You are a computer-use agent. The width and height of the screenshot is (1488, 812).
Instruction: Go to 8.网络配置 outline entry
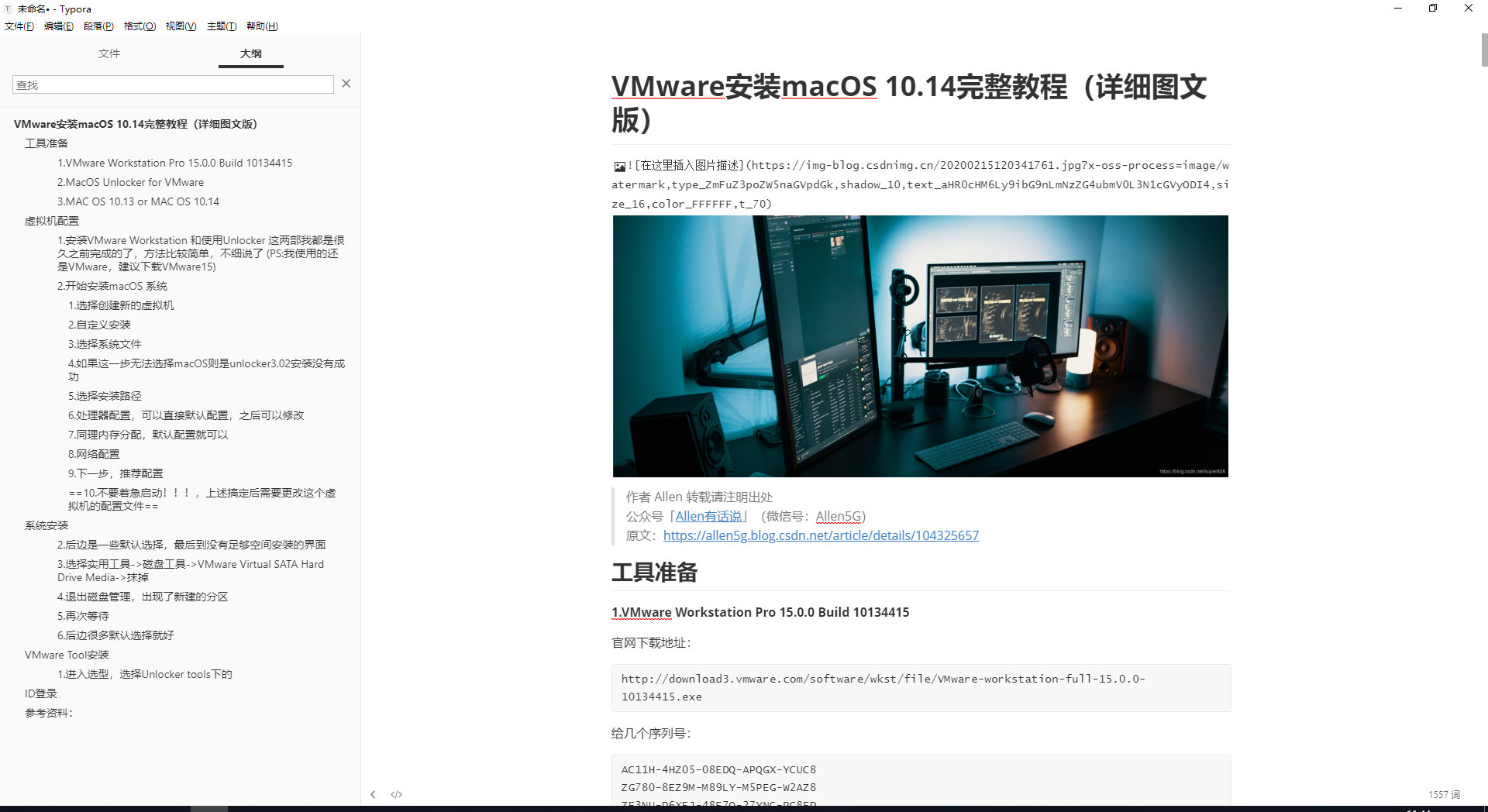(94, 454)
